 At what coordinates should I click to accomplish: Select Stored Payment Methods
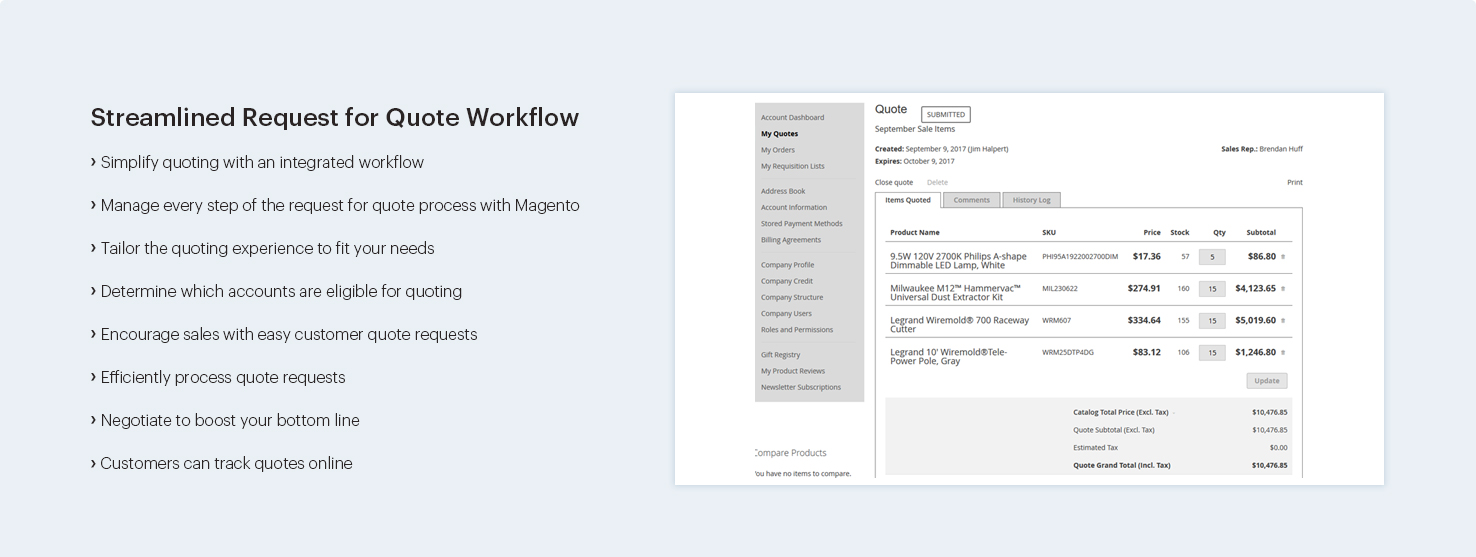801,223
